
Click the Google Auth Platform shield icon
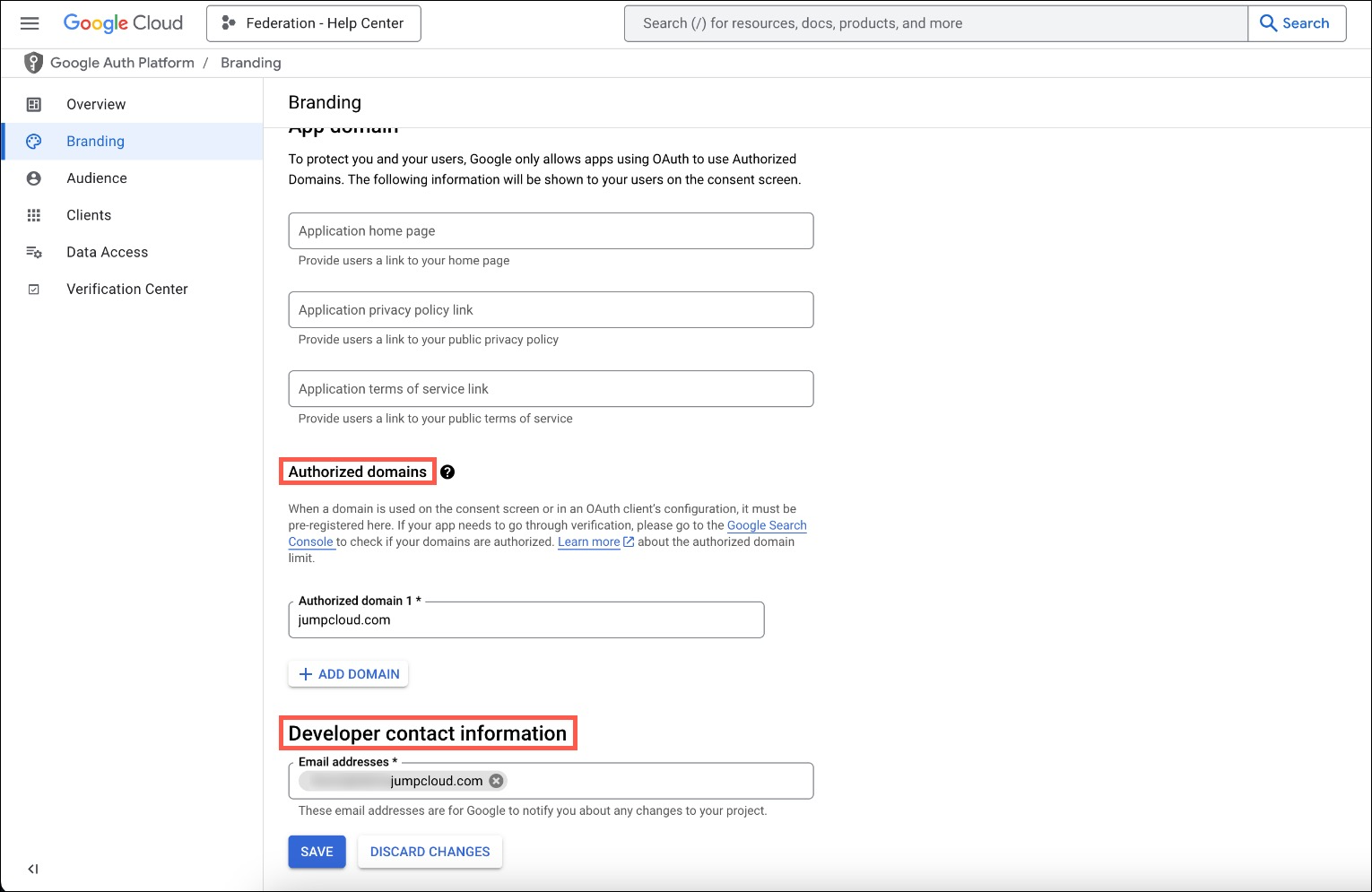[33, 63]
